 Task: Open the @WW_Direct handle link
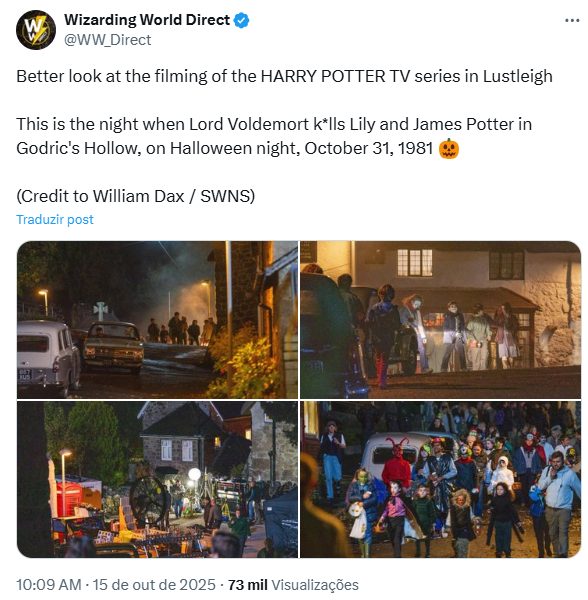pyautogui.click(x=108, y=40)
